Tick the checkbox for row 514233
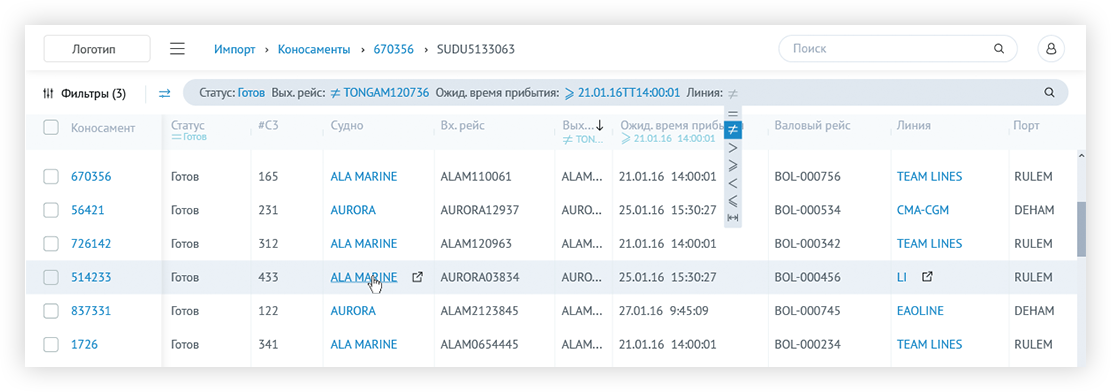Screen dimensions: 1111x392 coord(51,278)
